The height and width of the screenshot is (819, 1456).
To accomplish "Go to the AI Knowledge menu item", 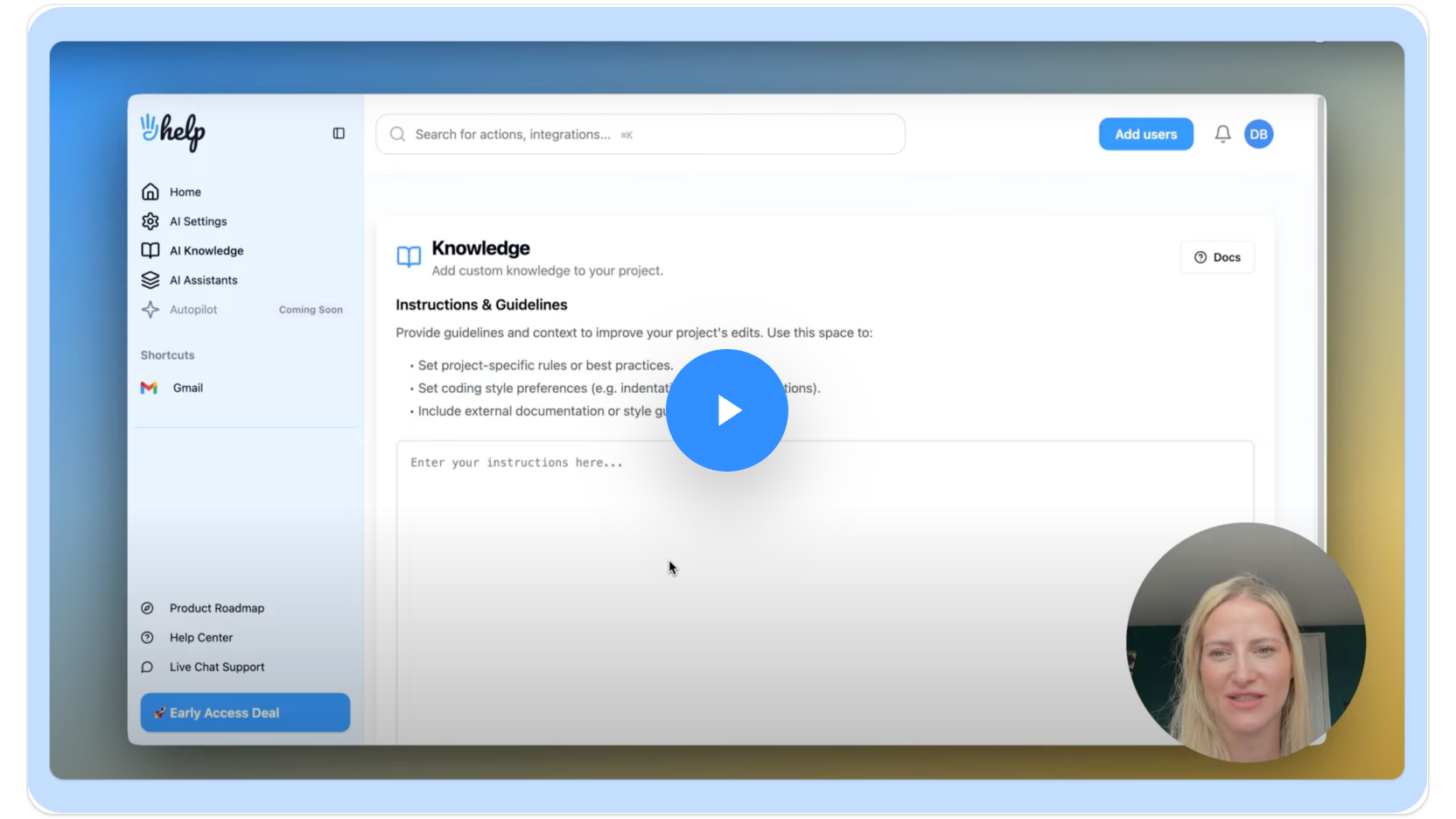I will tap(206, 250).
